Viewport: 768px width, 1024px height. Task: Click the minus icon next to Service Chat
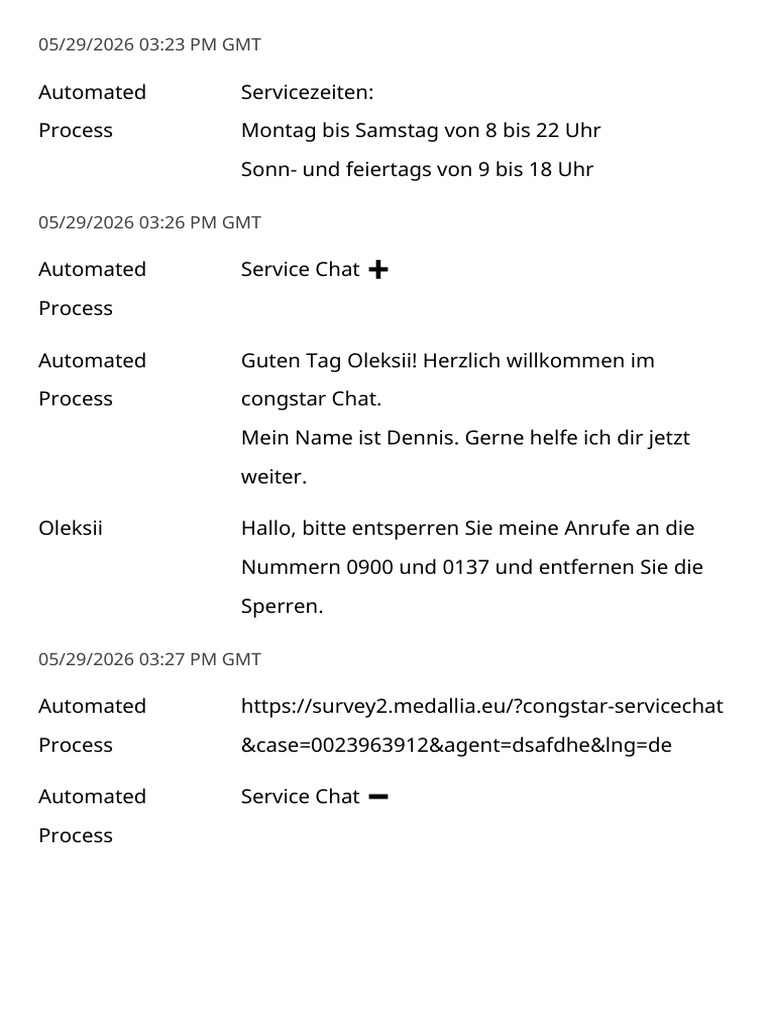378,796
